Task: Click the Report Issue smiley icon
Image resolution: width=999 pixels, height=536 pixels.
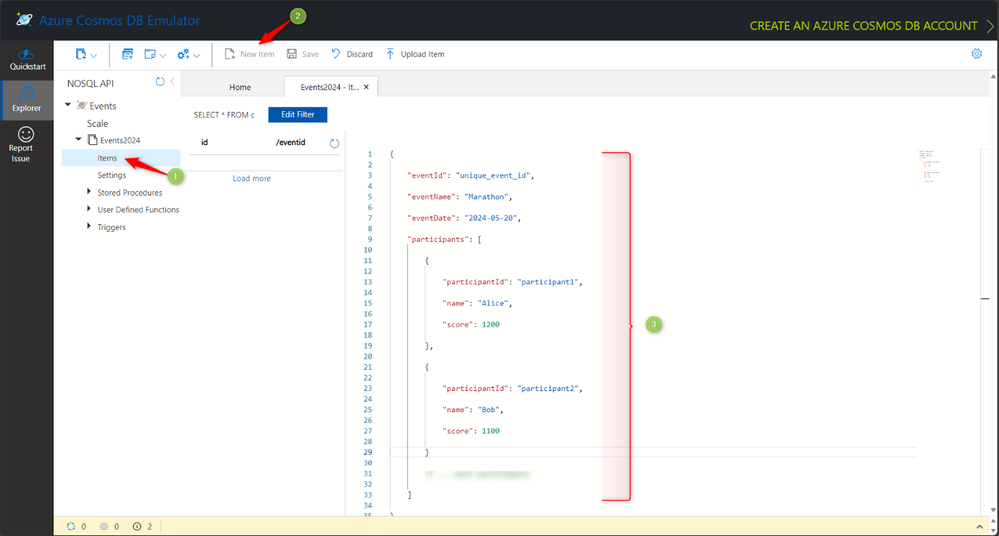Action: 25,134
